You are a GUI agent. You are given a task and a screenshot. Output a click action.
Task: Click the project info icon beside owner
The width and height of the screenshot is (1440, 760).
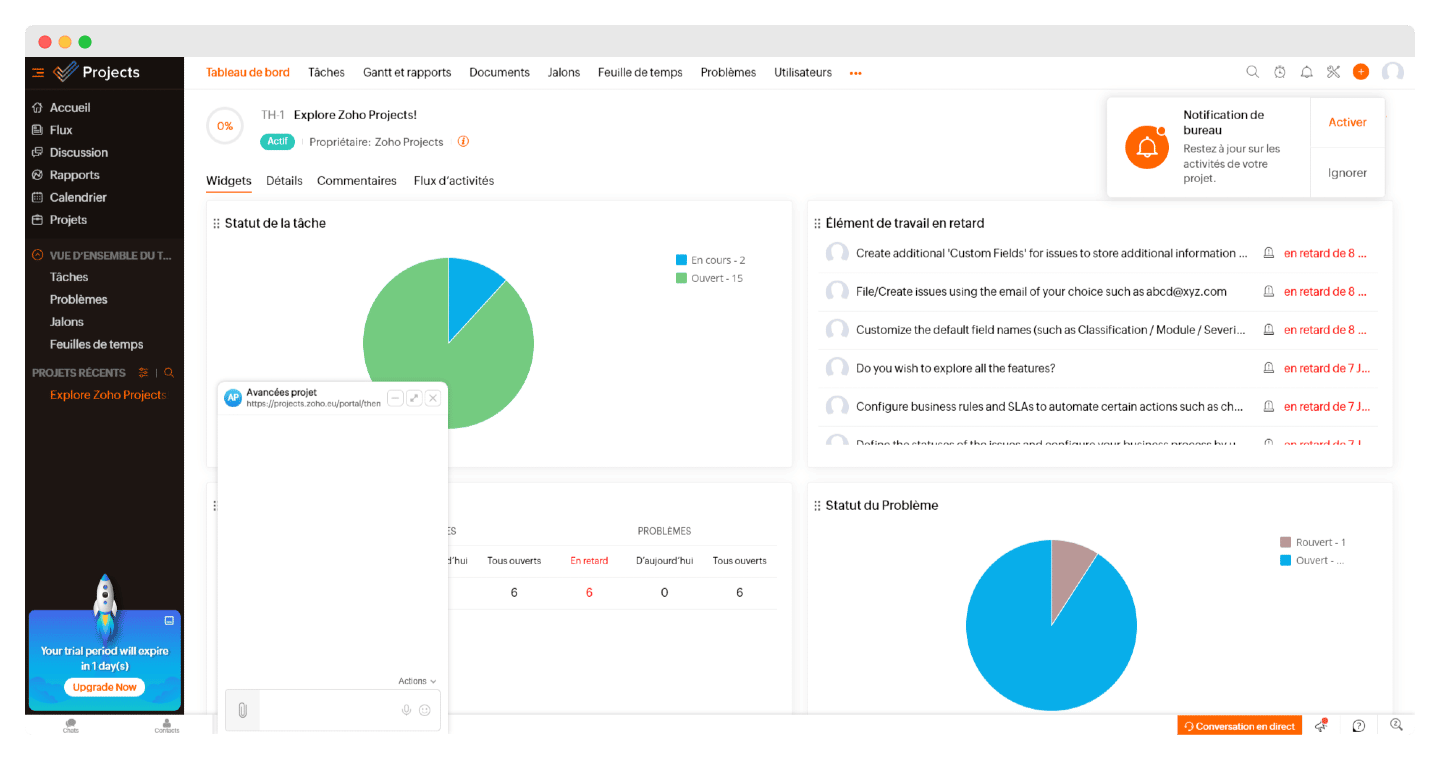[463, 142]
